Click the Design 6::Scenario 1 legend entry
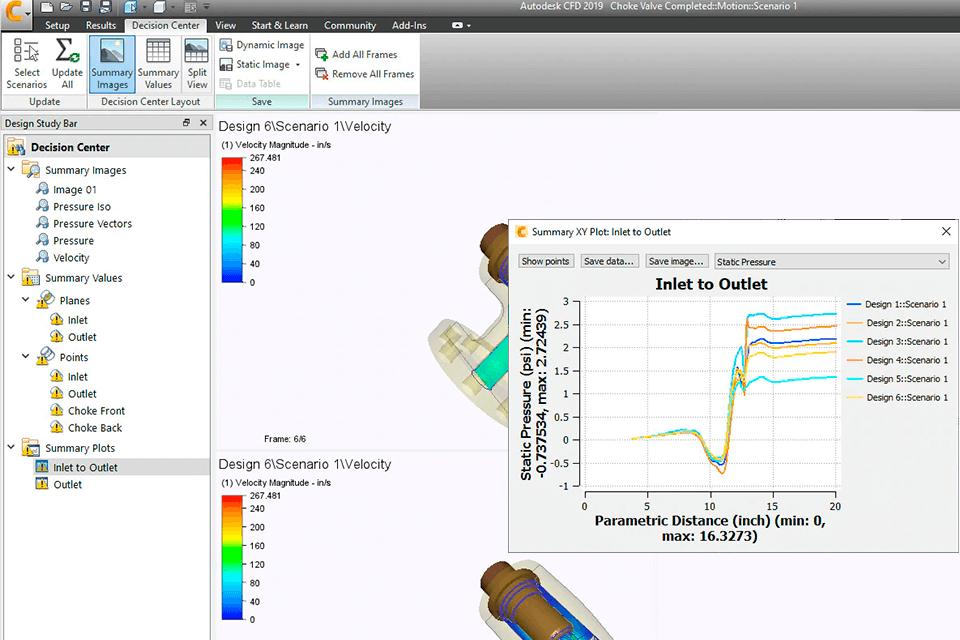The width and height of the screenshot is (960, 640). (x=897, y=397)
